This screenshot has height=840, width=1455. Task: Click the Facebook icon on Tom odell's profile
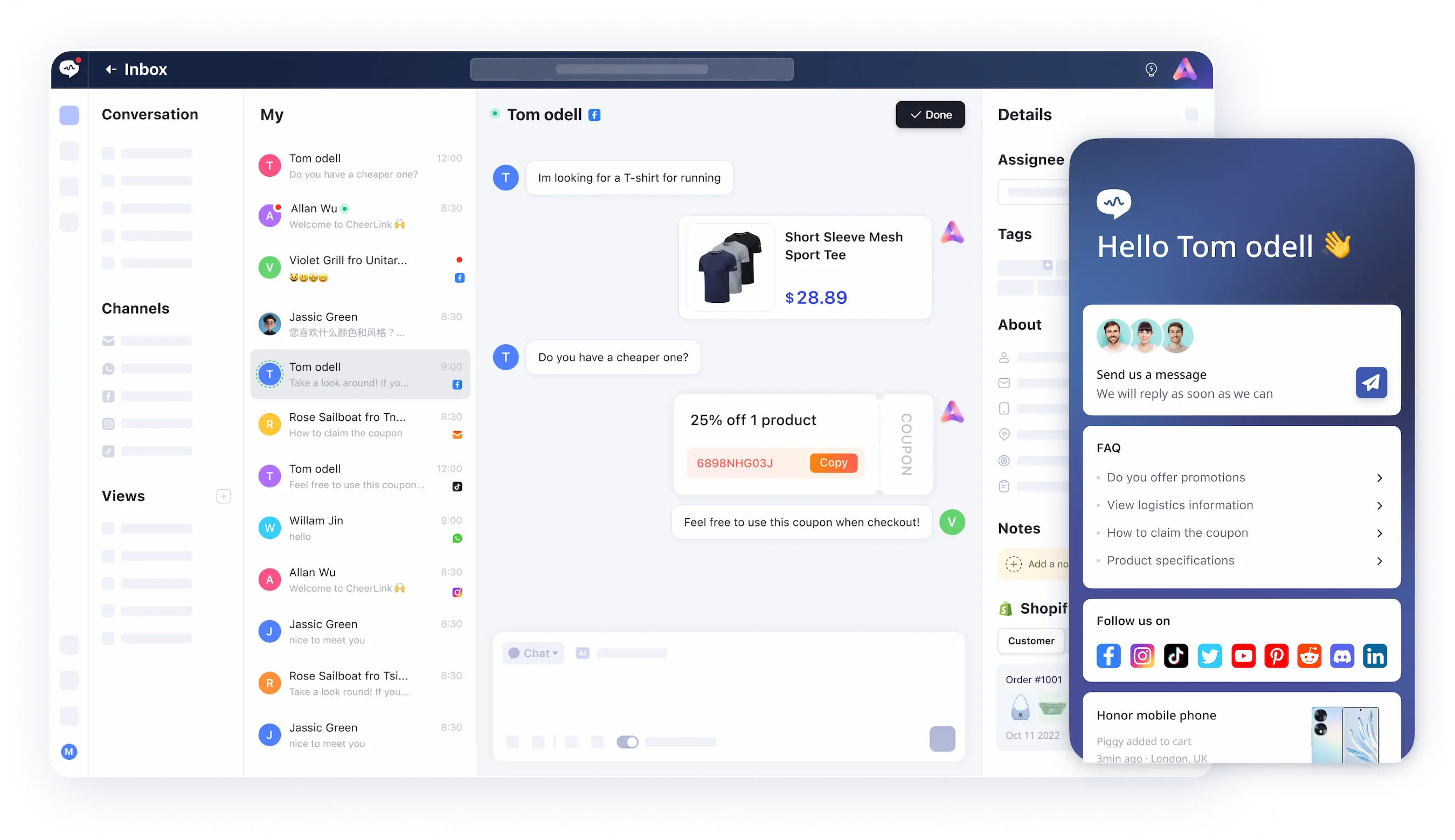pyautogui.click(x=597, y=114)
